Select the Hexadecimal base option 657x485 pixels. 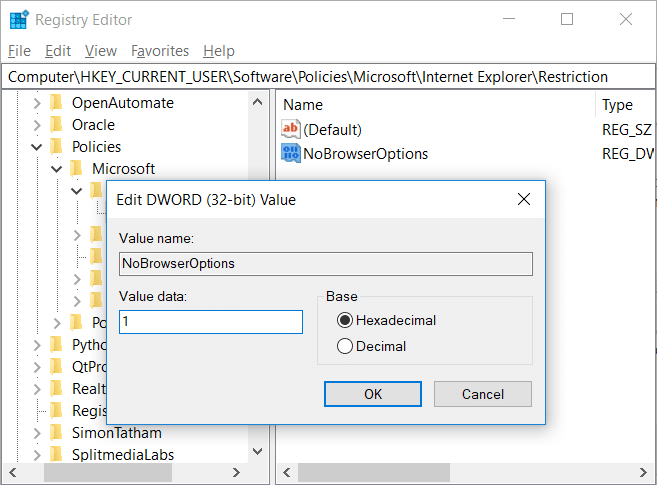click(x=345, y=321)
